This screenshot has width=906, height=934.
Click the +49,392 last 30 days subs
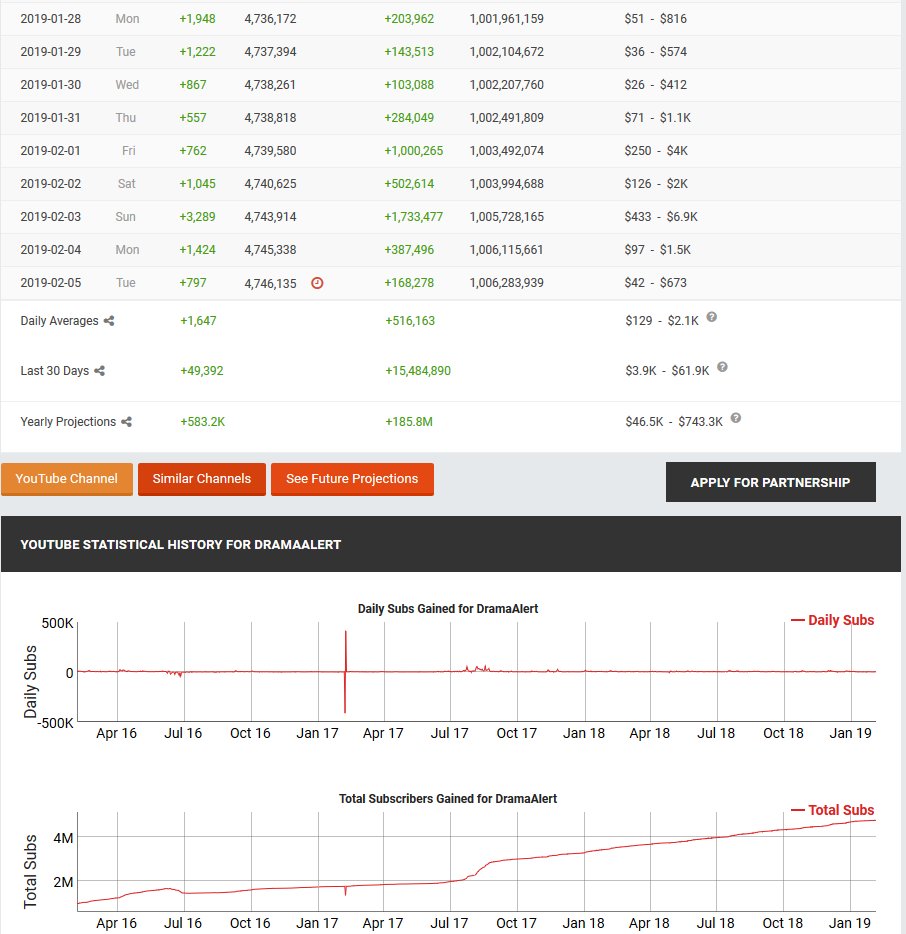tap(201, 371)
